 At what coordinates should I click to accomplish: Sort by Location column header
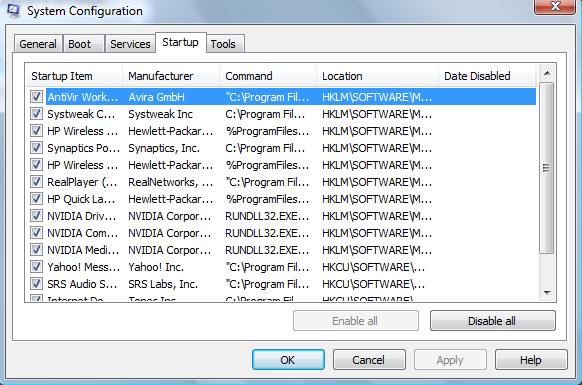(377, 76)
